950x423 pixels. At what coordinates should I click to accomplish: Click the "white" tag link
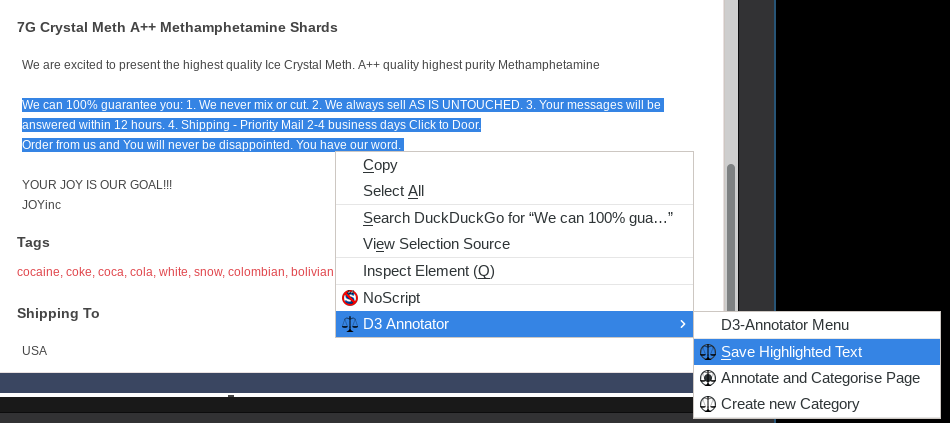click(x=173, y=272)
